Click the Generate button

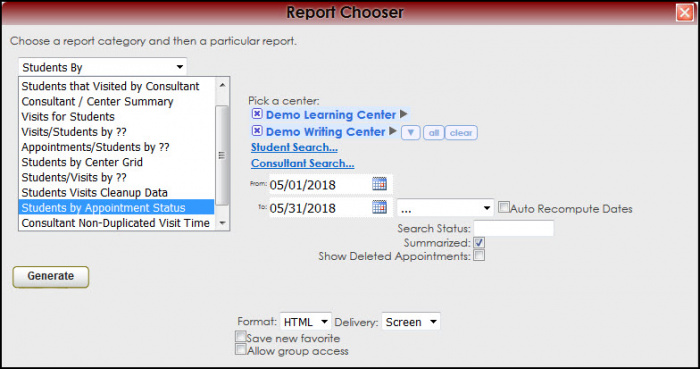50,276
